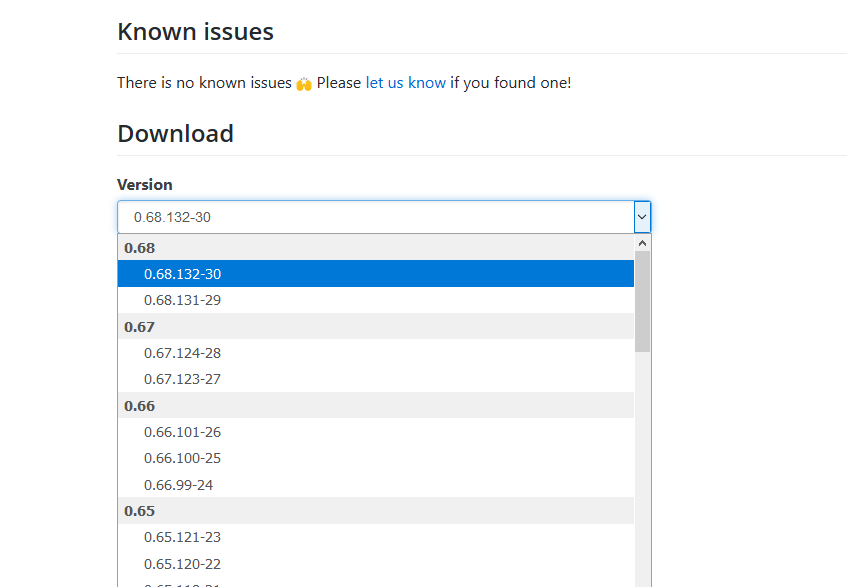Click the version list scrollbar thumb
This screenshot has width=847, height=587.
pos(642,301)
